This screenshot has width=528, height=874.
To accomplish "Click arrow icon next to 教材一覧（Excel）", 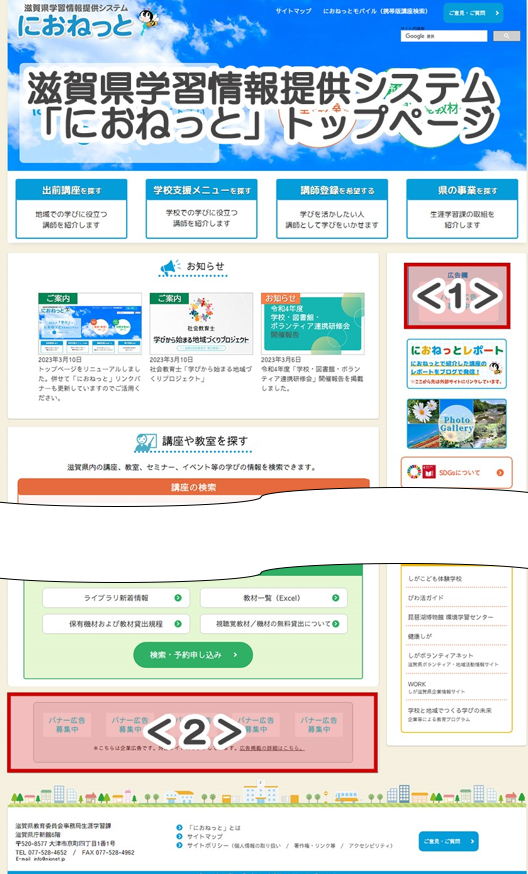I will 335,598.
